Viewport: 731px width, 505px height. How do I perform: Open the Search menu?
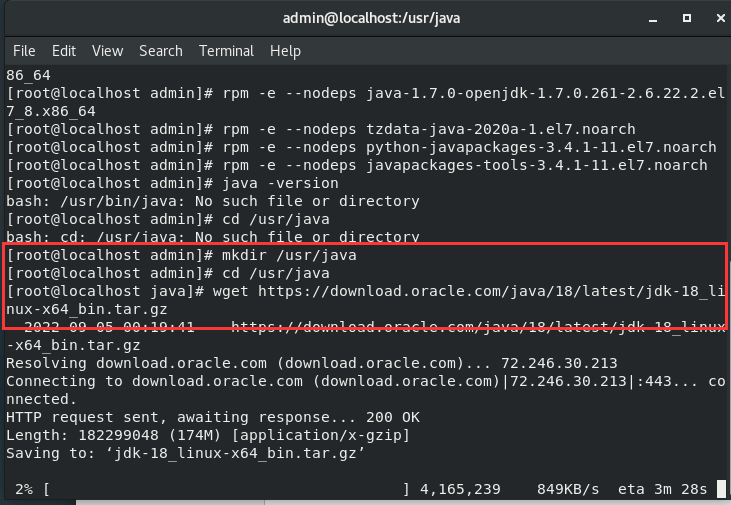tap(160, 50)
